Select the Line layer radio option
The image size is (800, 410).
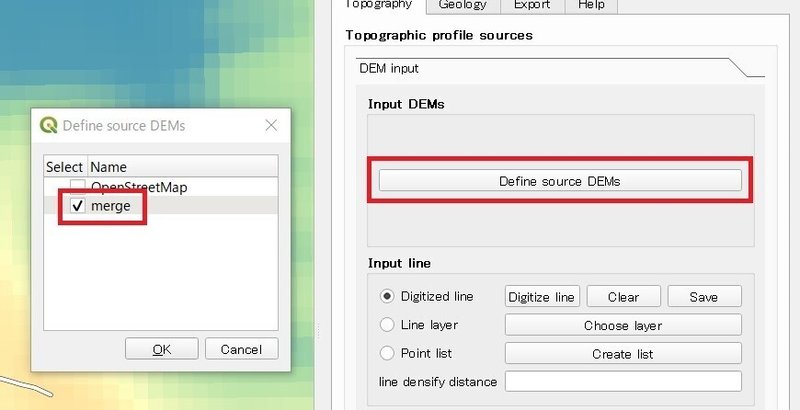[x=387, y=325]
